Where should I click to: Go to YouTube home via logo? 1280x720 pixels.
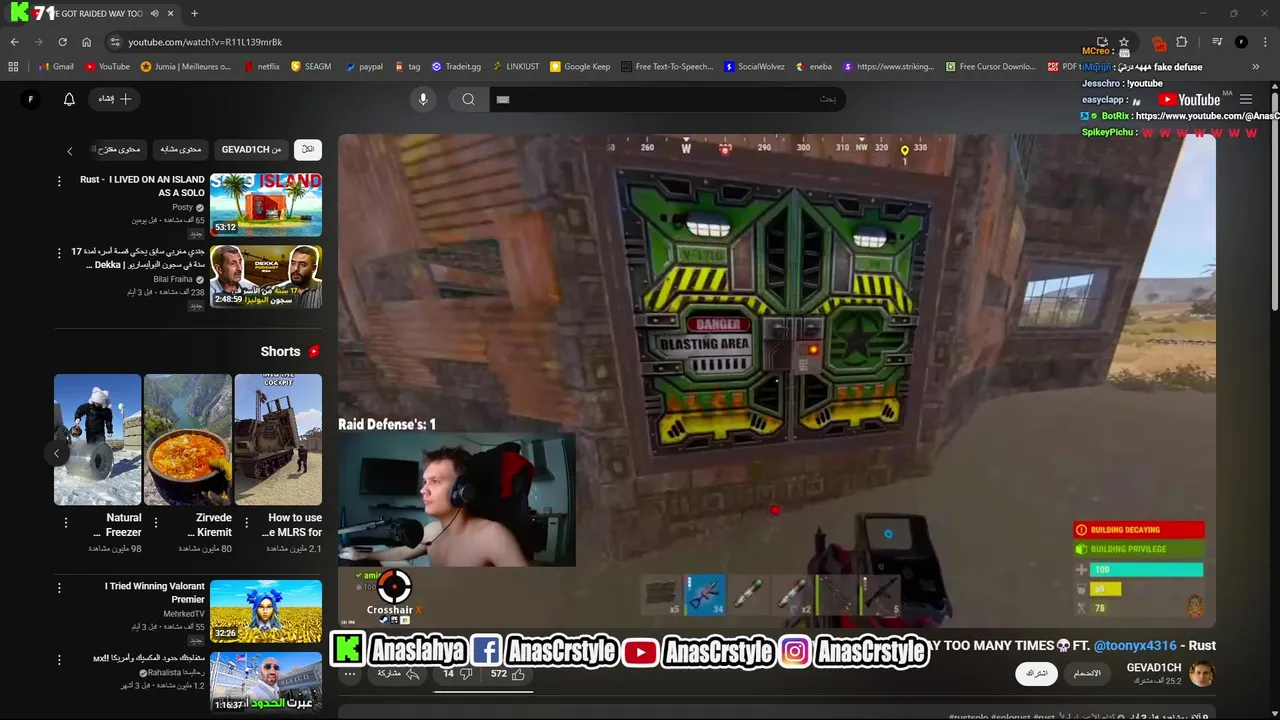tap(1189, 99)
